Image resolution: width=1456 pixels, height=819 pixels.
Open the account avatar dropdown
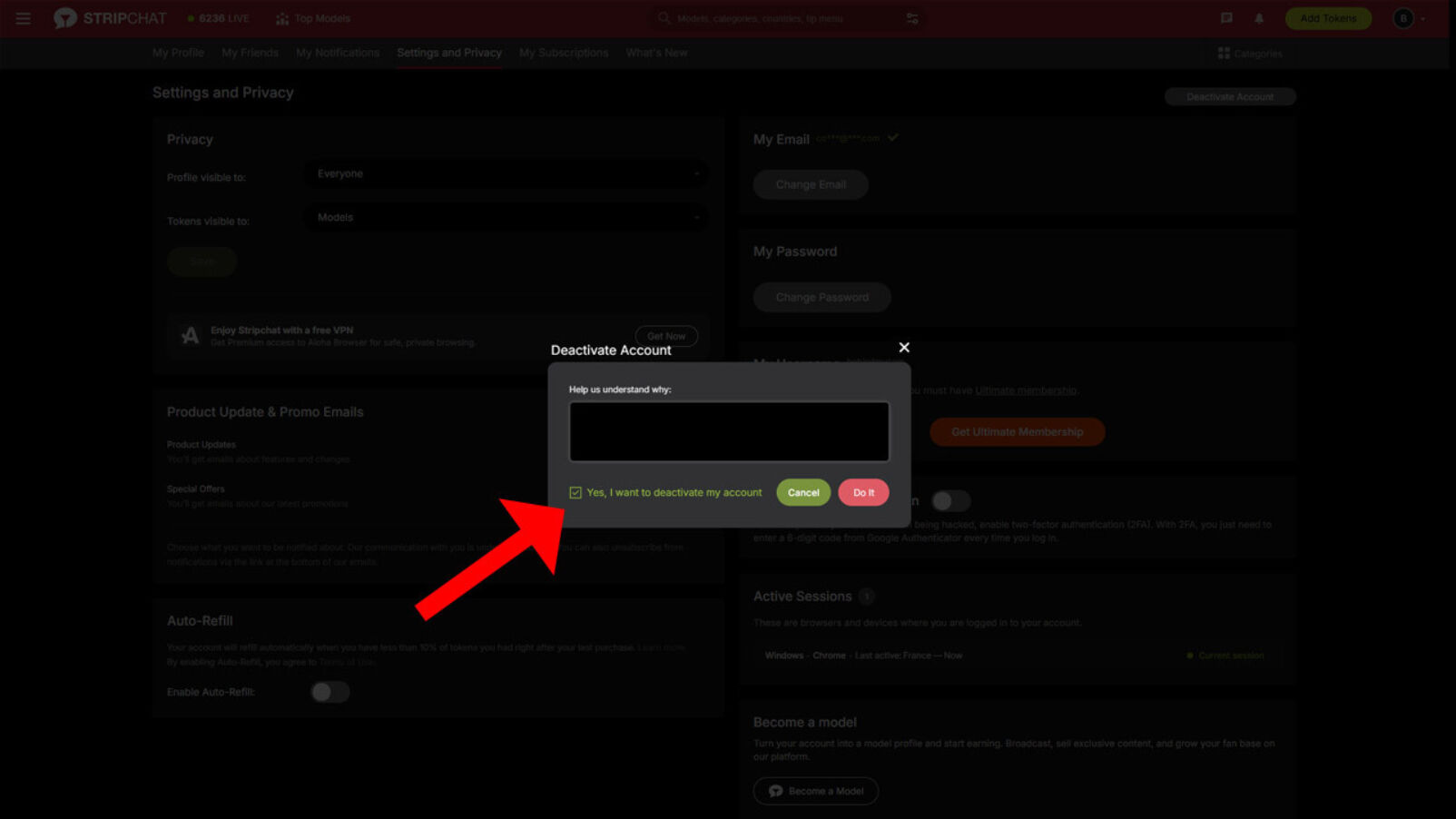tap(1405, 18)
